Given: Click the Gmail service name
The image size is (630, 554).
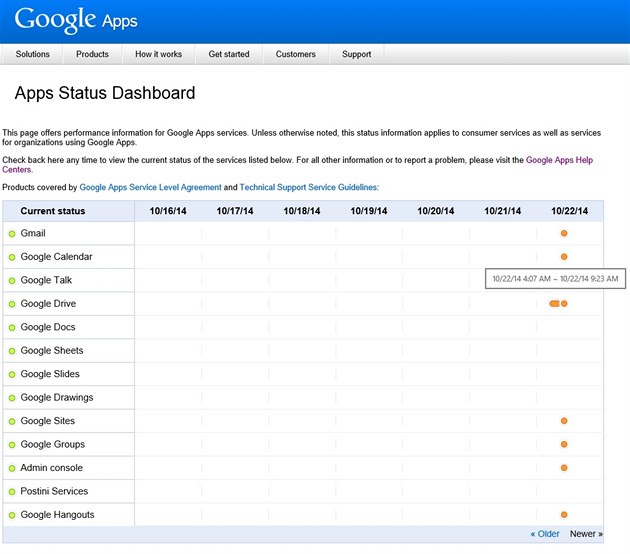Looking at the screenshot, I should pos(33,233).
